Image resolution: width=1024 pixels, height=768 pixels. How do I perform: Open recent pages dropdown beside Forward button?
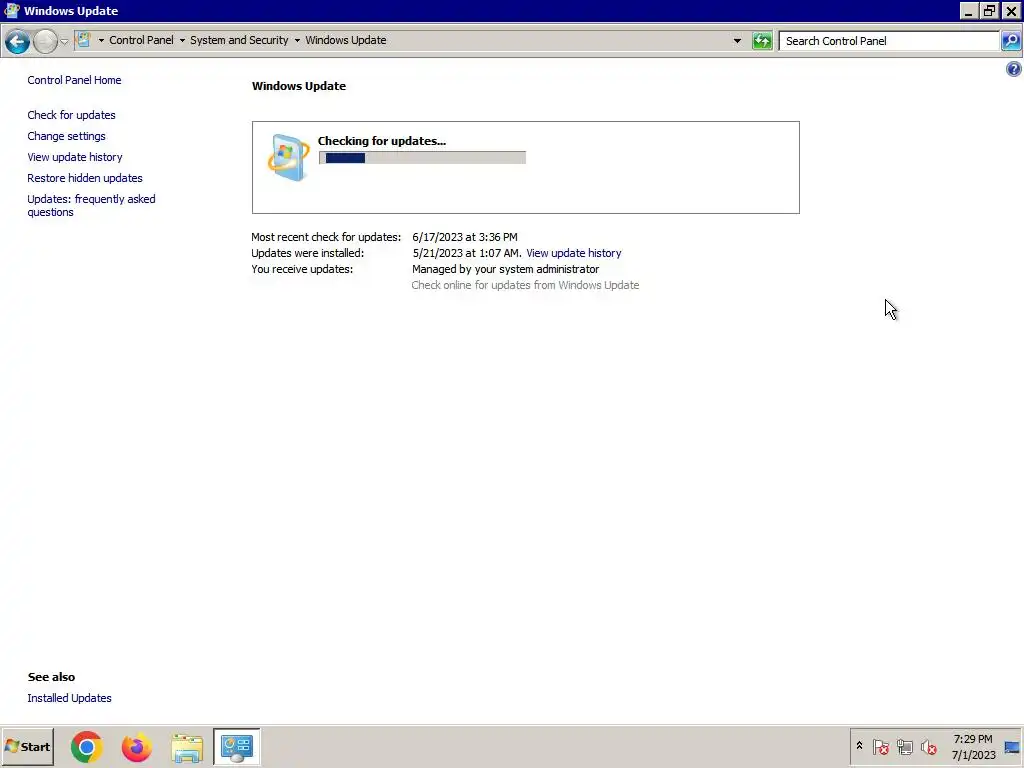64,41
